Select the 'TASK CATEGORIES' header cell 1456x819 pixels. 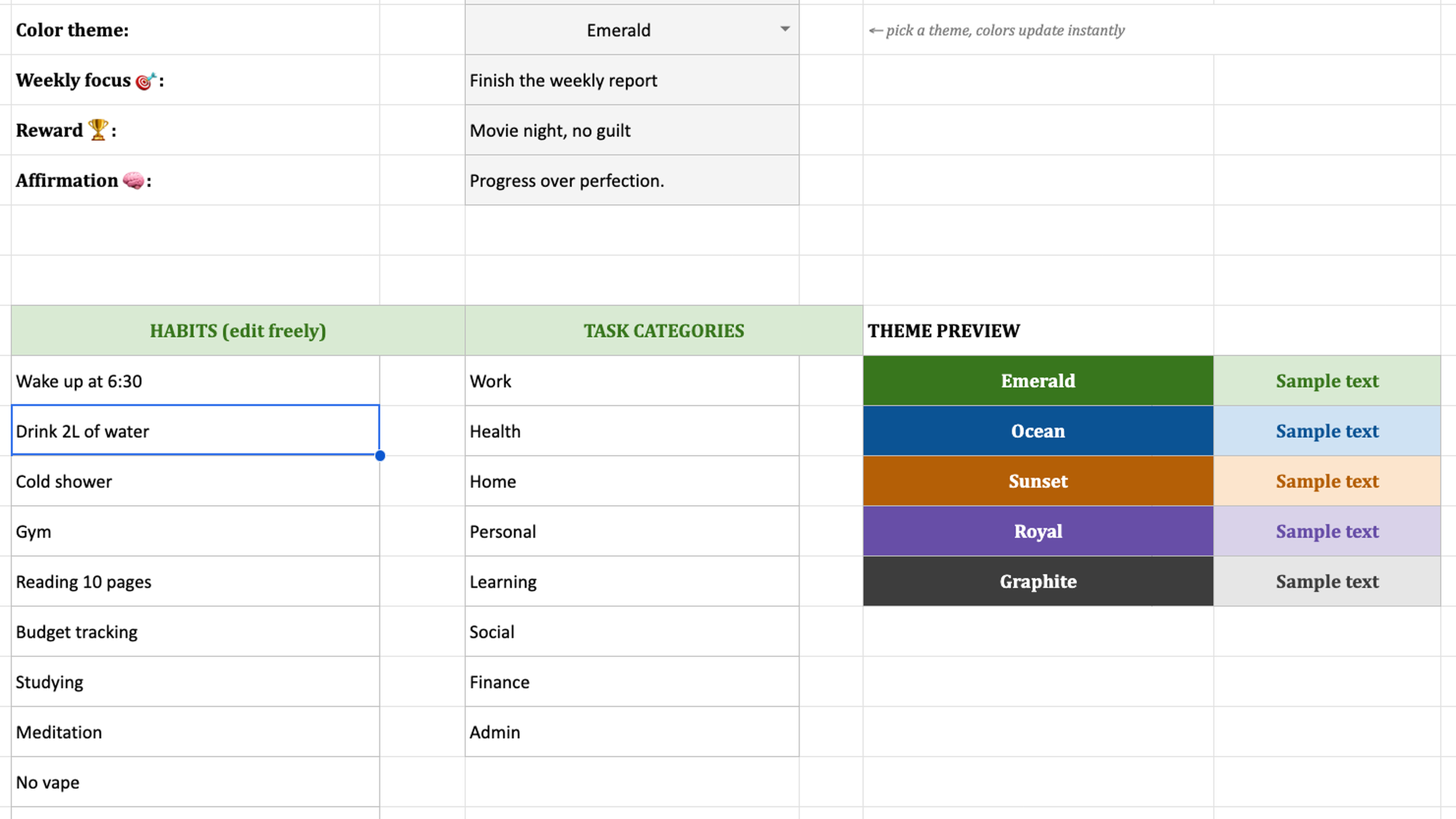664,330
